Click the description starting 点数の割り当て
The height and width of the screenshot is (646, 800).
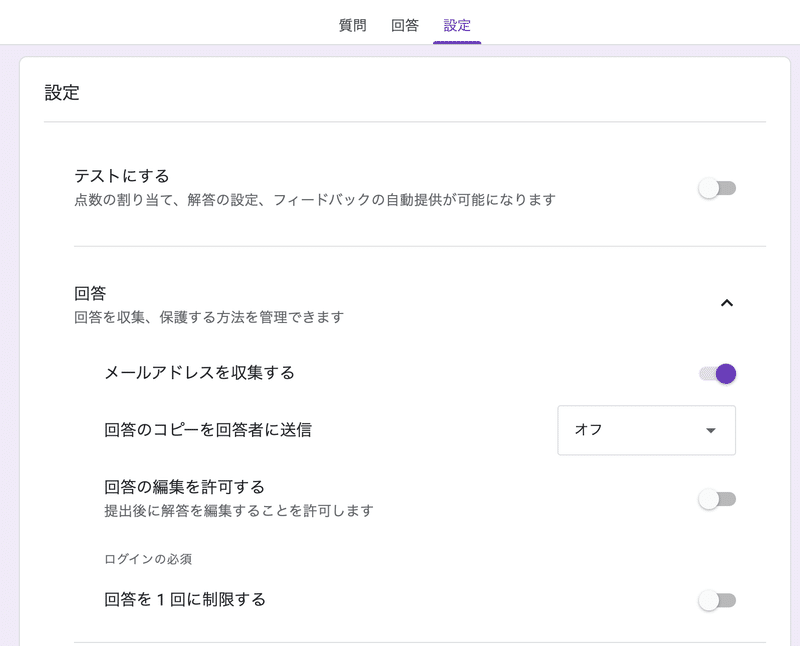click(315, 200)
